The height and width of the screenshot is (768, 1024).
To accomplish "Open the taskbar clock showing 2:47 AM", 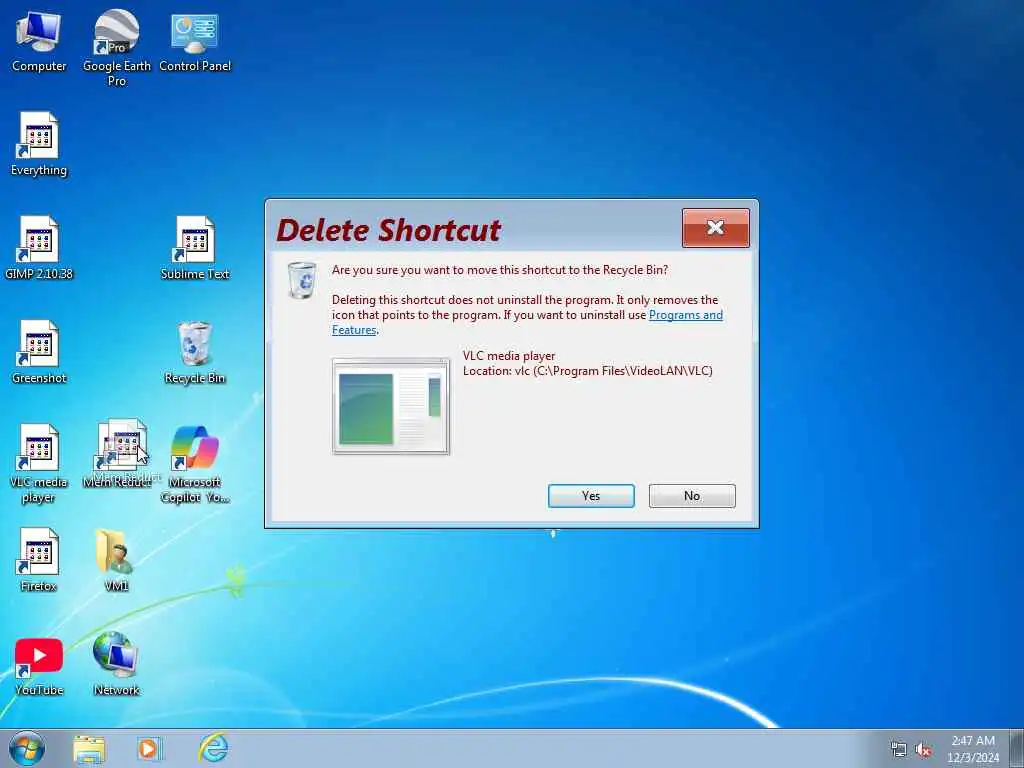I will [973, 749].
